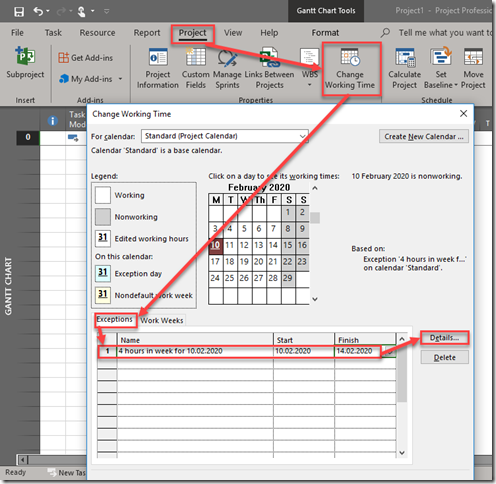The width and height of the screenshot is (496, 484).
Task: Switch to the Work Weeks tab
Action: [162, 320]
